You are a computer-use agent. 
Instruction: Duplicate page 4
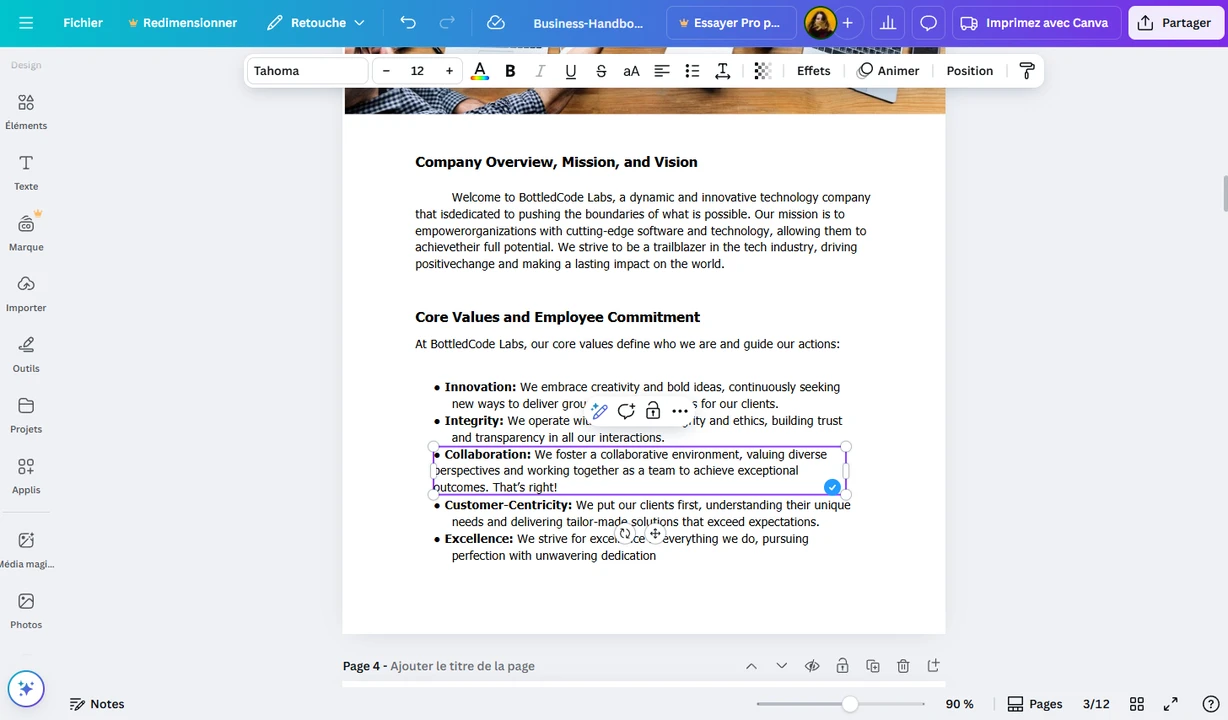click(873, 666)
